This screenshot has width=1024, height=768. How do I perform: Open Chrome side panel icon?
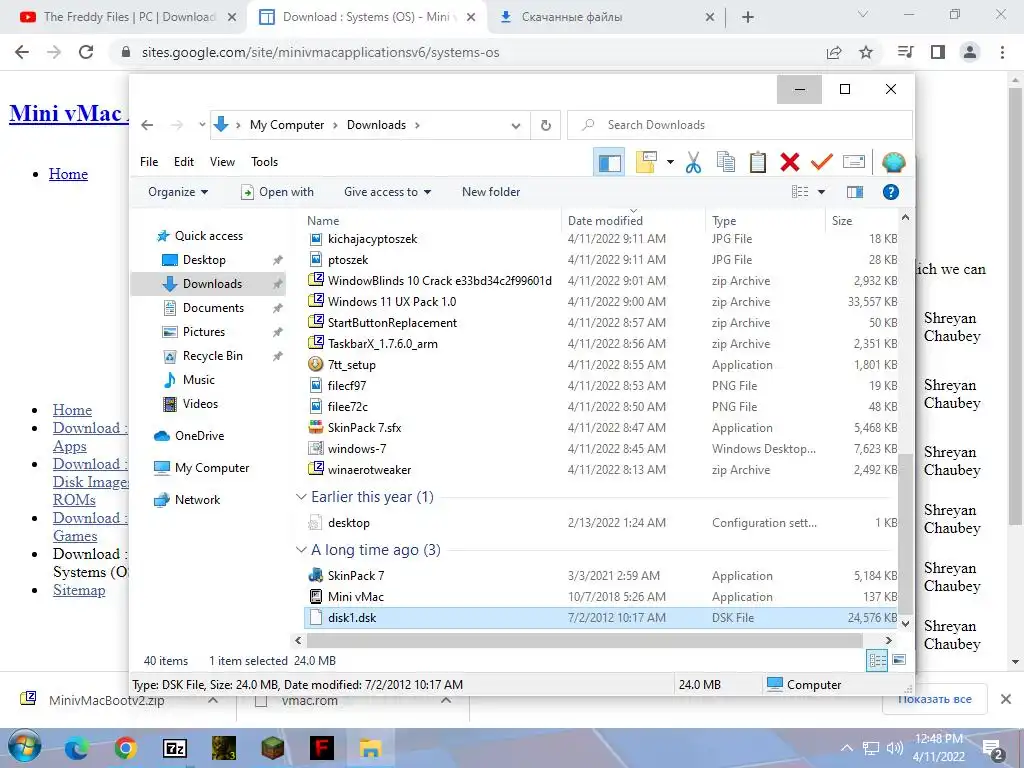938,52
